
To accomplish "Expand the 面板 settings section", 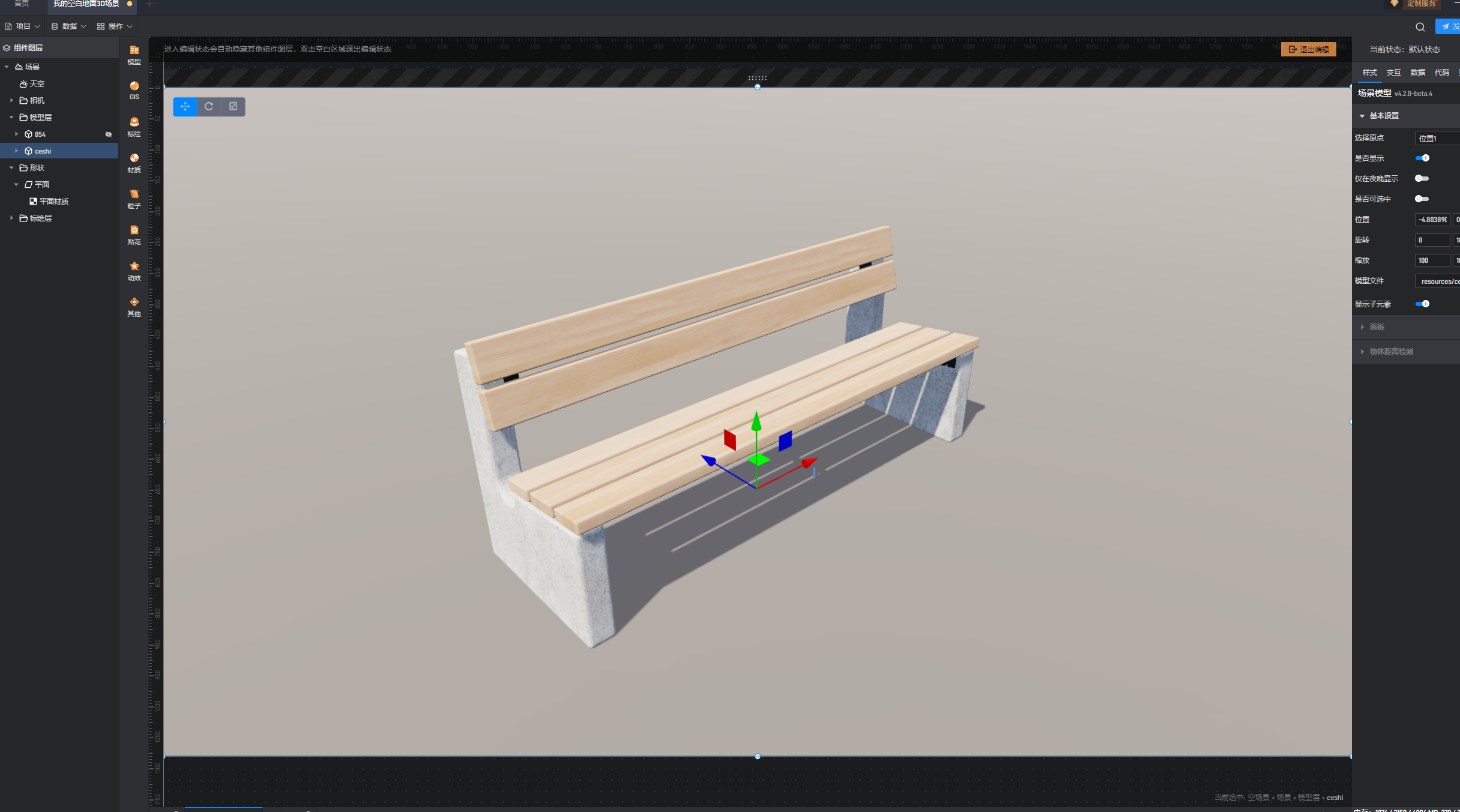I will [x=1377, y=327].
